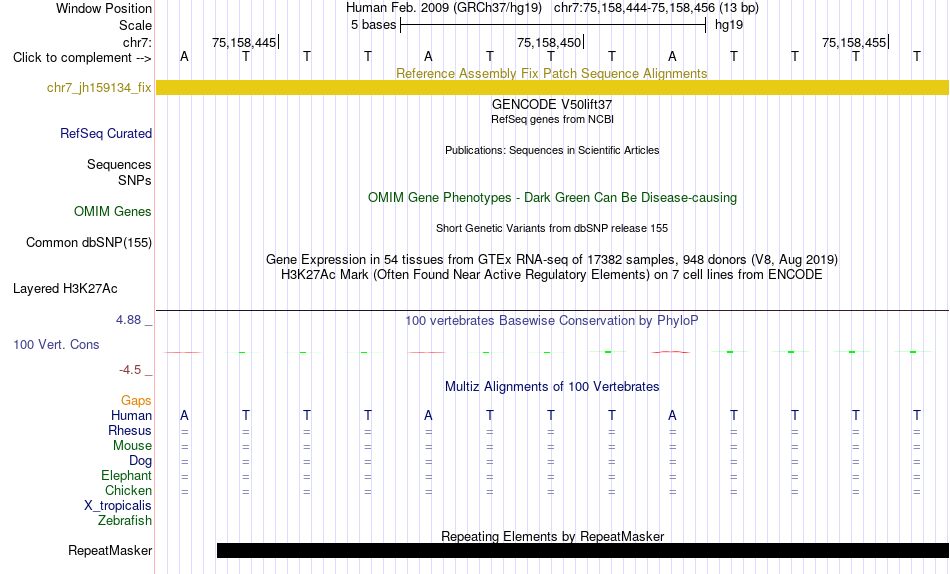The width and height of the screenshot is (950, 574).
Task: Click the RepeatMasker track label
Action: [110, 550]
